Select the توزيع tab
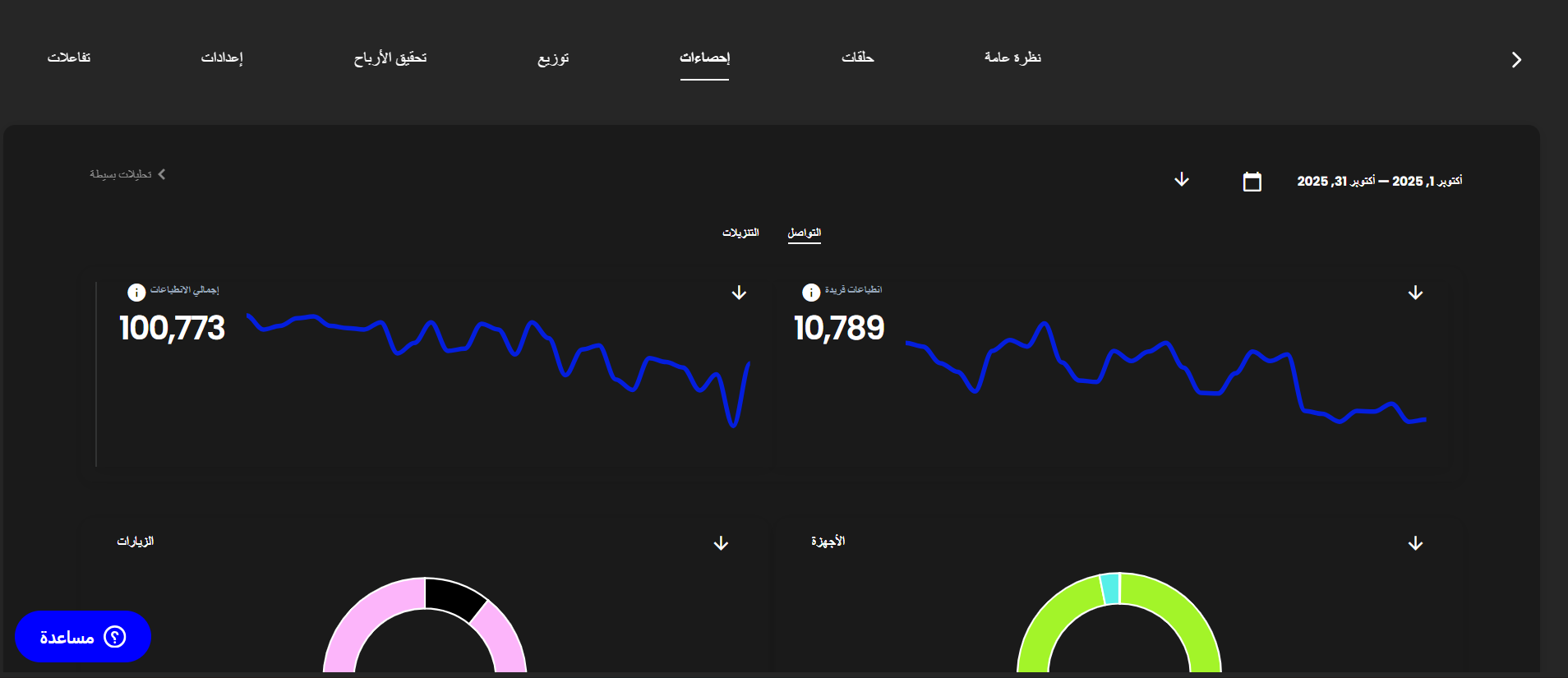 pos(553,58)
